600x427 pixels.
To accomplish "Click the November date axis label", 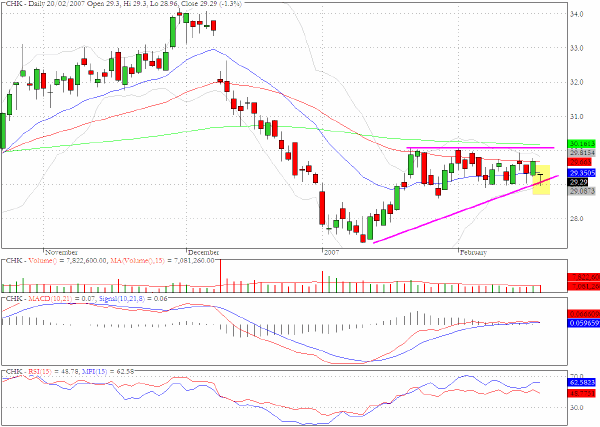I will click(61, 252).
